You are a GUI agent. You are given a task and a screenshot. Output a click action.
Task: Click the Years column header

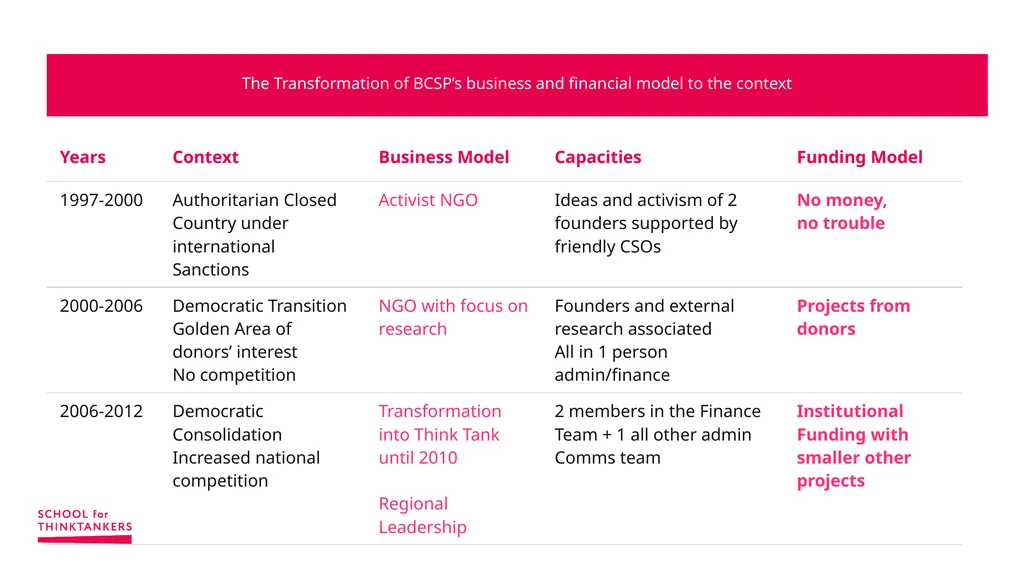pyautogui.click(x=82, y=157)
